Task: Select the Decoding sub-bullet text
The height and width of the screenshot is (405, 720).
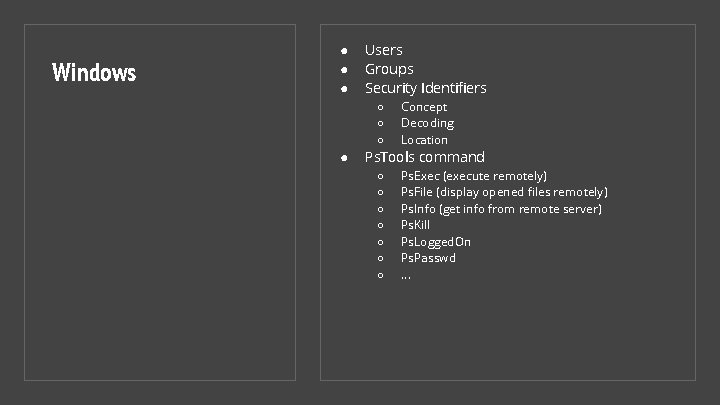Action: click(427, 123)
